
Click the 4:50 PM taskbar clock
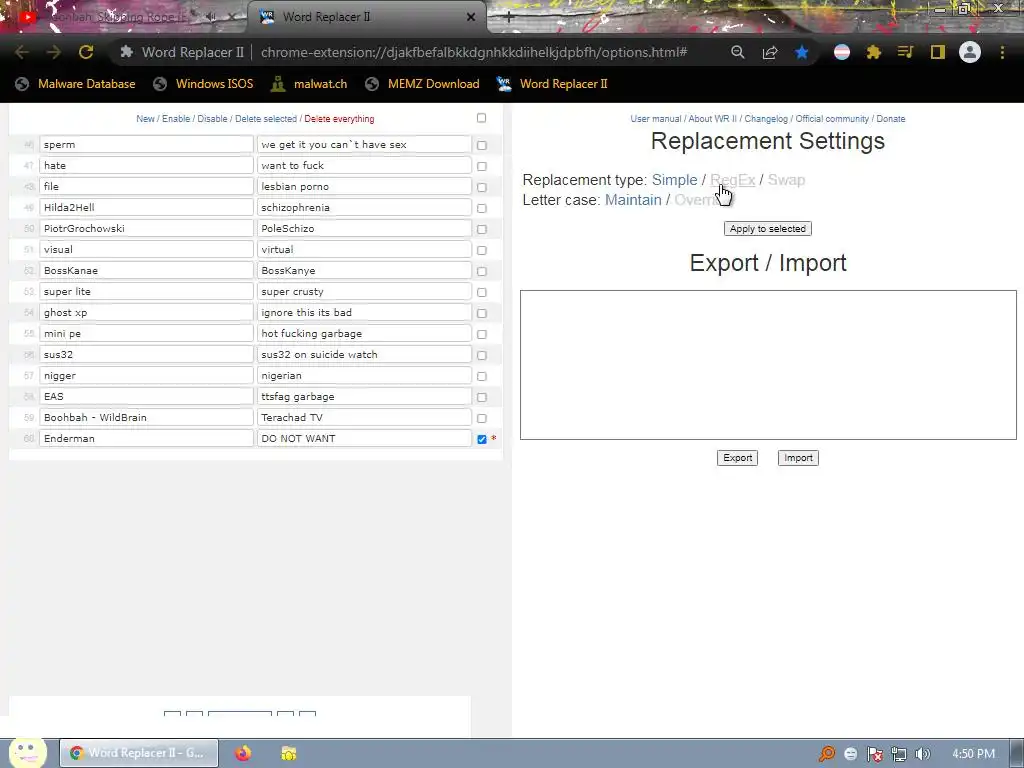(973, 754)
